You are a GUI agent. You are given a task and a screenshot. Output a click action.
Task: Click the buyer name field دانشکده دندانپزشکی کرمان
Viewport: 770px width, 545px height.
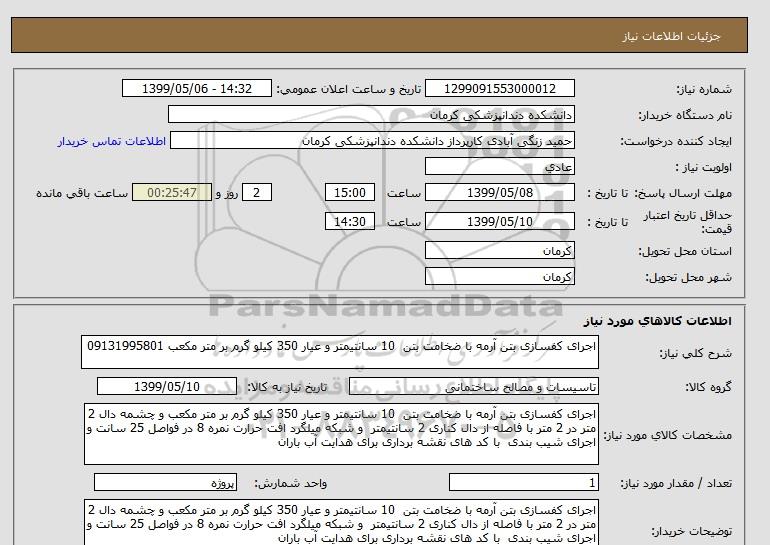371,114
